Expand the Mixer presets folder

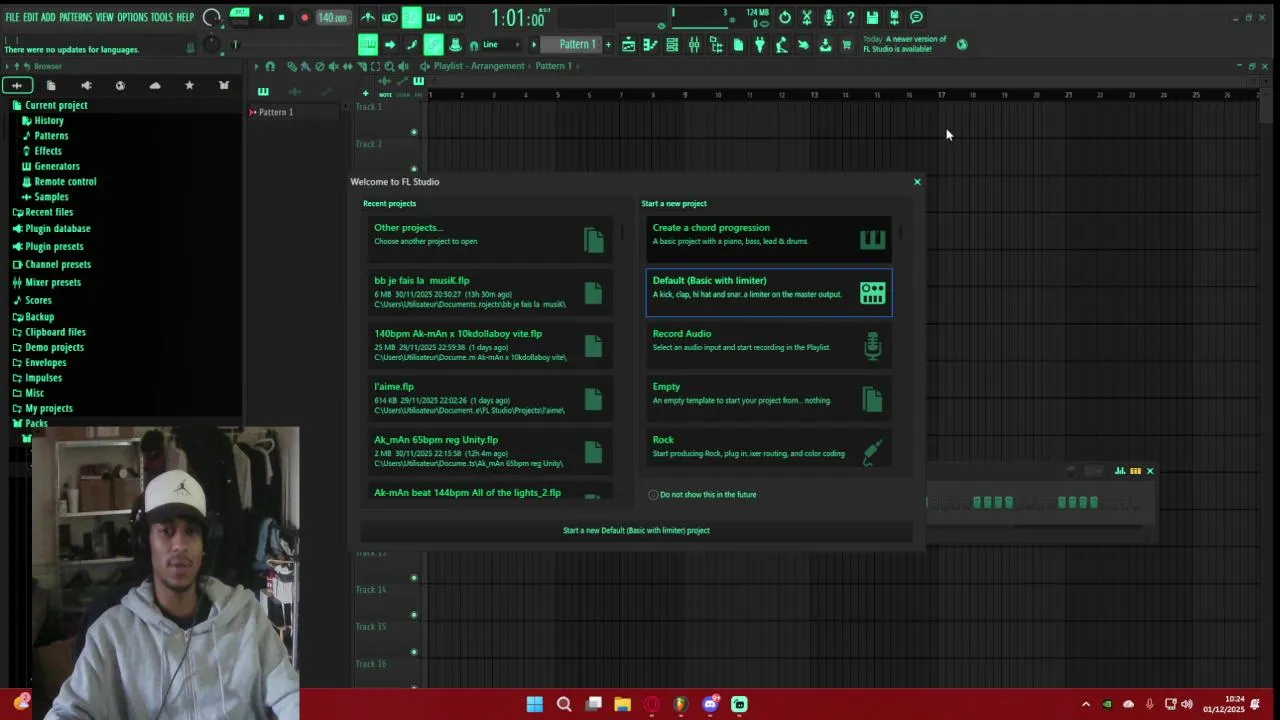click(53, 282)
